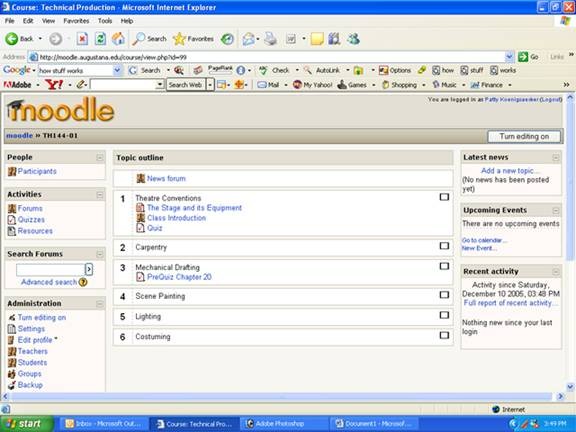Open Full report of recent activity
Viewport: 576px width, 432px height.
[511, 303]
